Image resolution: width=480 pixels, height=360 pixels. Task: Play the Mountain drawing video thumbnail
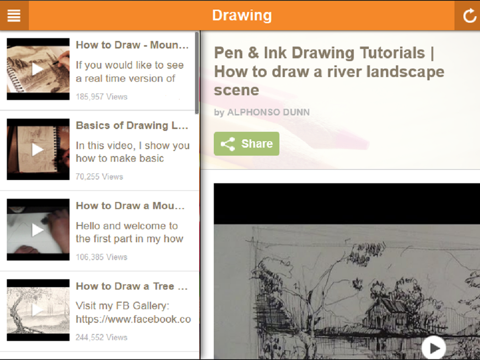point(38,69)
